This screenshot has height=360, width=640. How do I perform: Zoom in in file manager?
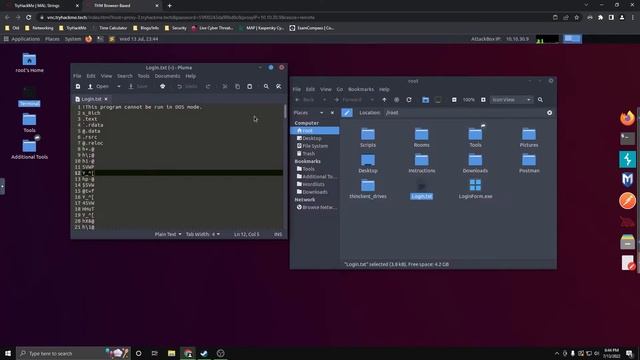pos(483,100)
